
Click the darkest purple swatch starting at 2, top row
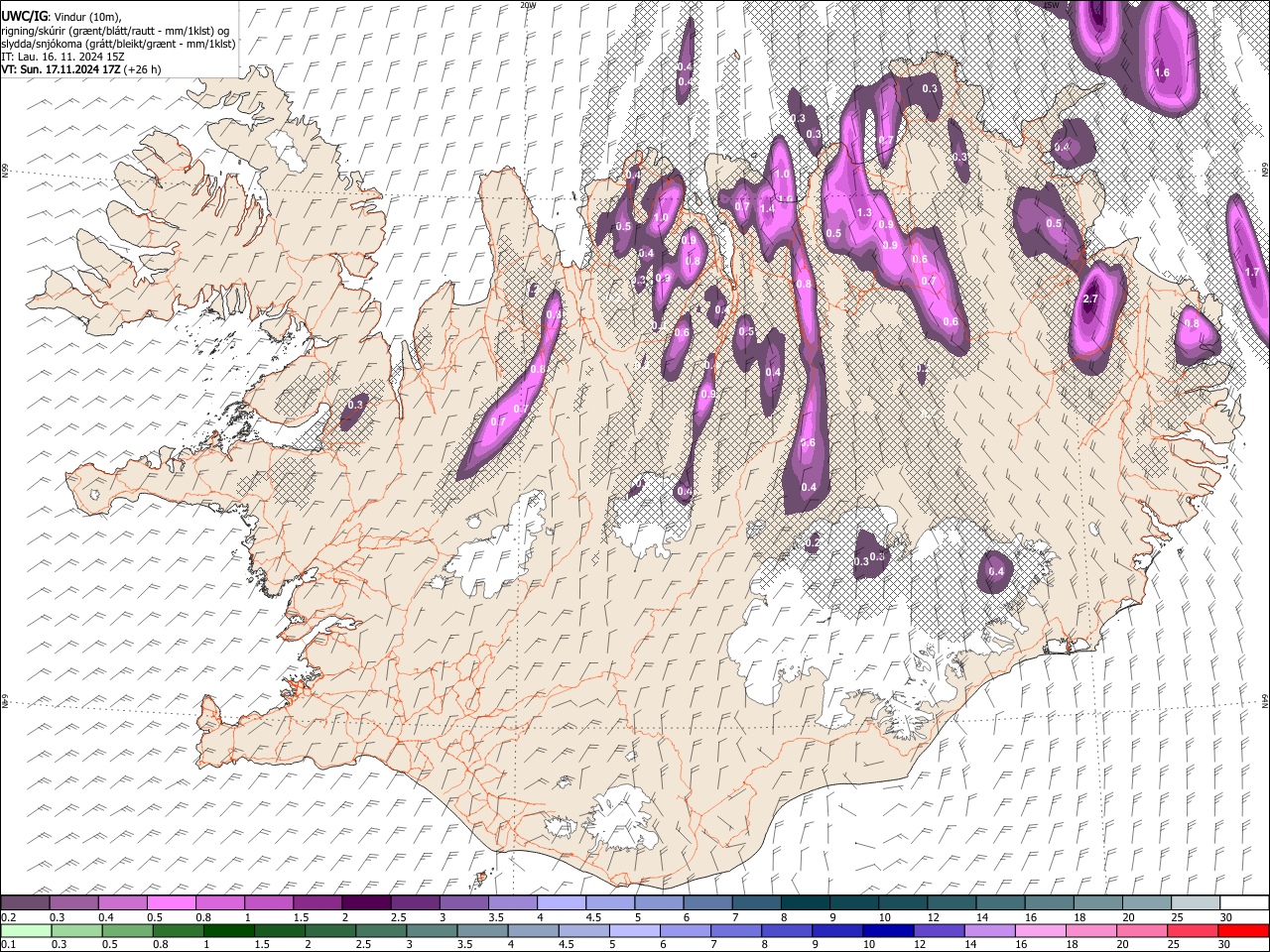[x=366, y=902]
